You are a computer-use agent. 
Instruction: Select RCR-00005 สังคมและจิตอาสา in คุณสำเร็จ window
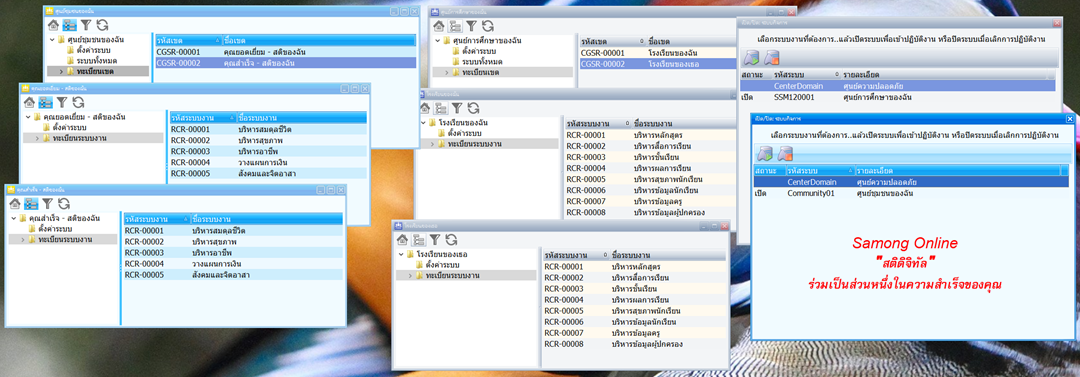click(x=233, y=275)
